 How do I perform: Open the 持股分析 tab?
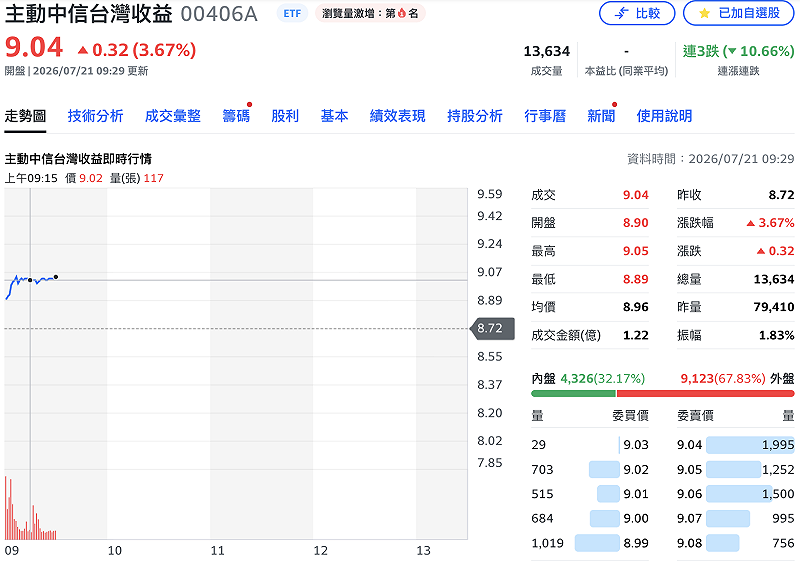475,116
